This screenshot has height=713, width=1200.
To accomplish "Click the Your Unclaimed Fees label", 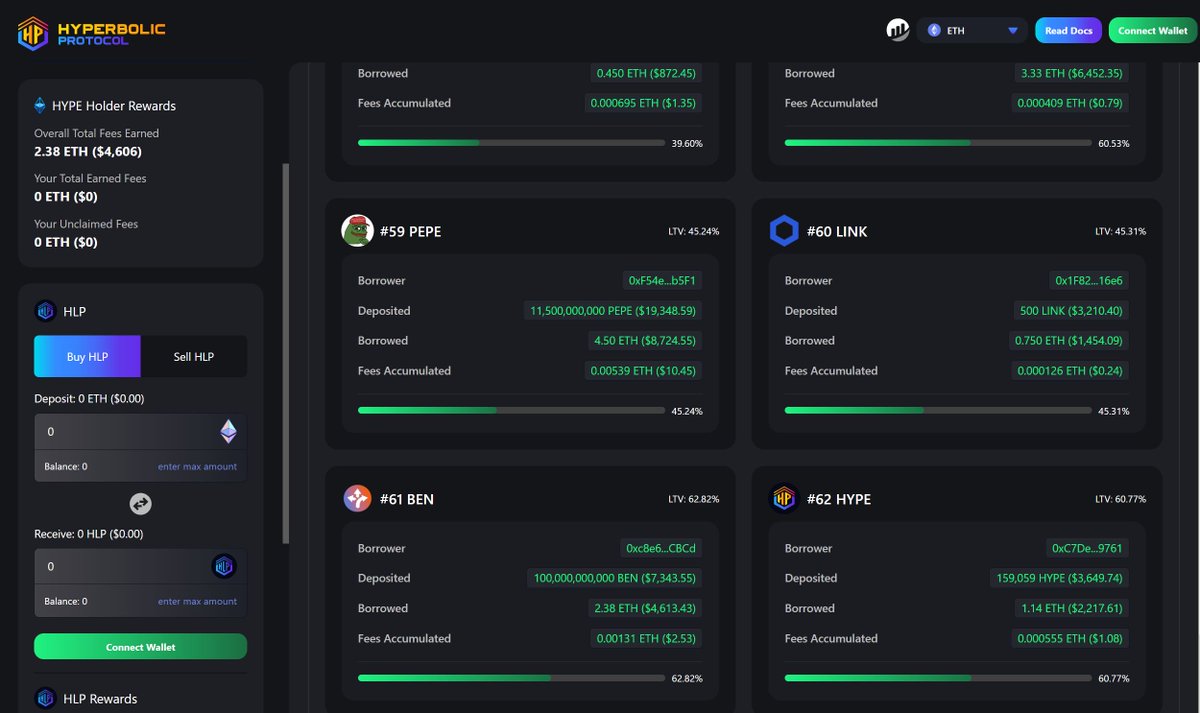I will click(x=86, y=224).
